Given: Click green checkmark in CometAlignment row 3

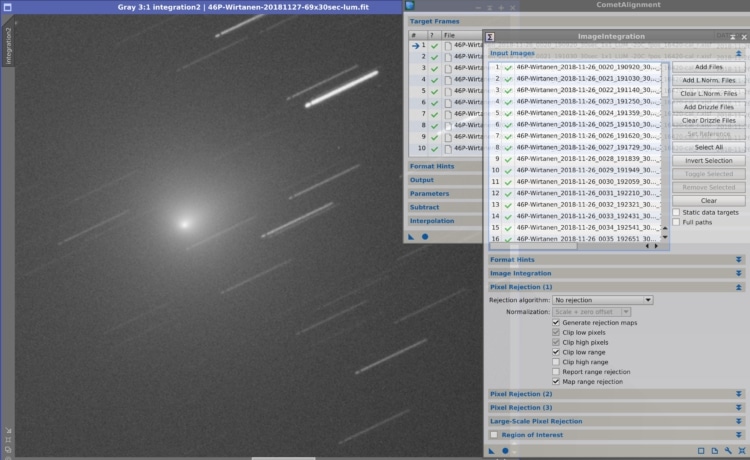Looking at the screenshot, I should point(434,68).
